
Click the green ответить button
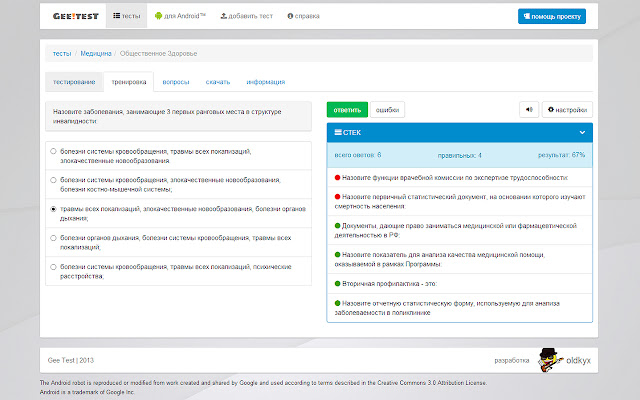347,110
